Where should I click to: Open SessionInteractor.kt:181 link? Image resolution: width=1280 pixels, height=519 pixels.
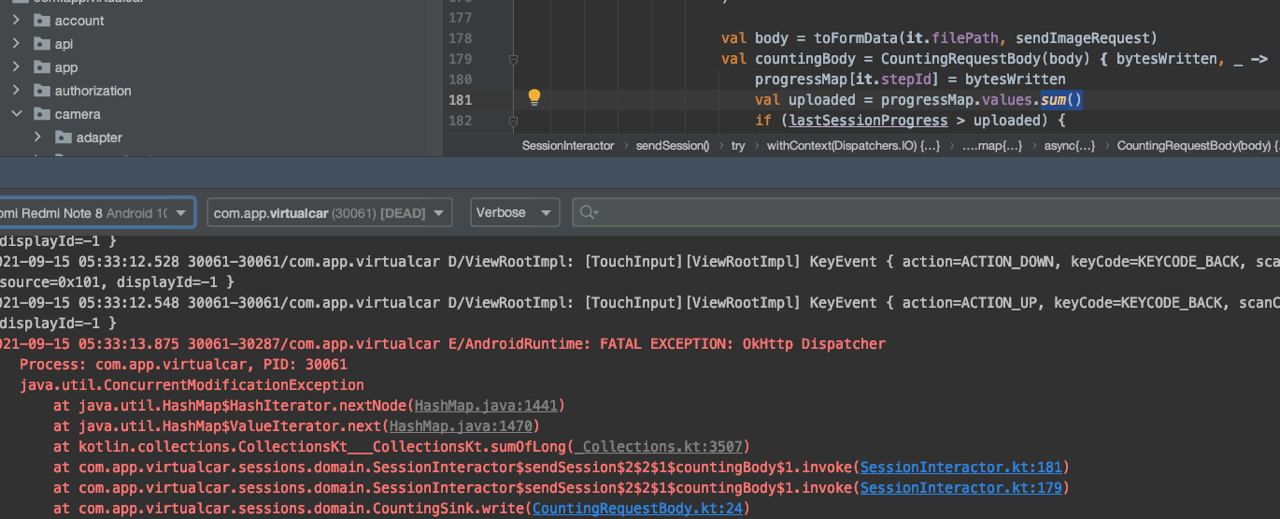pos(961,467)
